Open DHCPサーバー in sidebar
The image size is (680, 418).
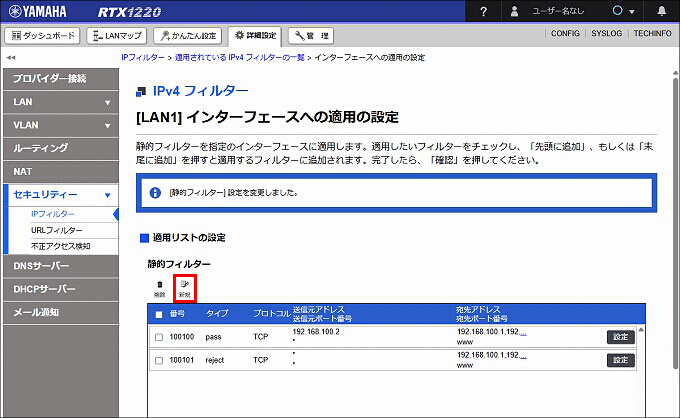coord(61,290)
